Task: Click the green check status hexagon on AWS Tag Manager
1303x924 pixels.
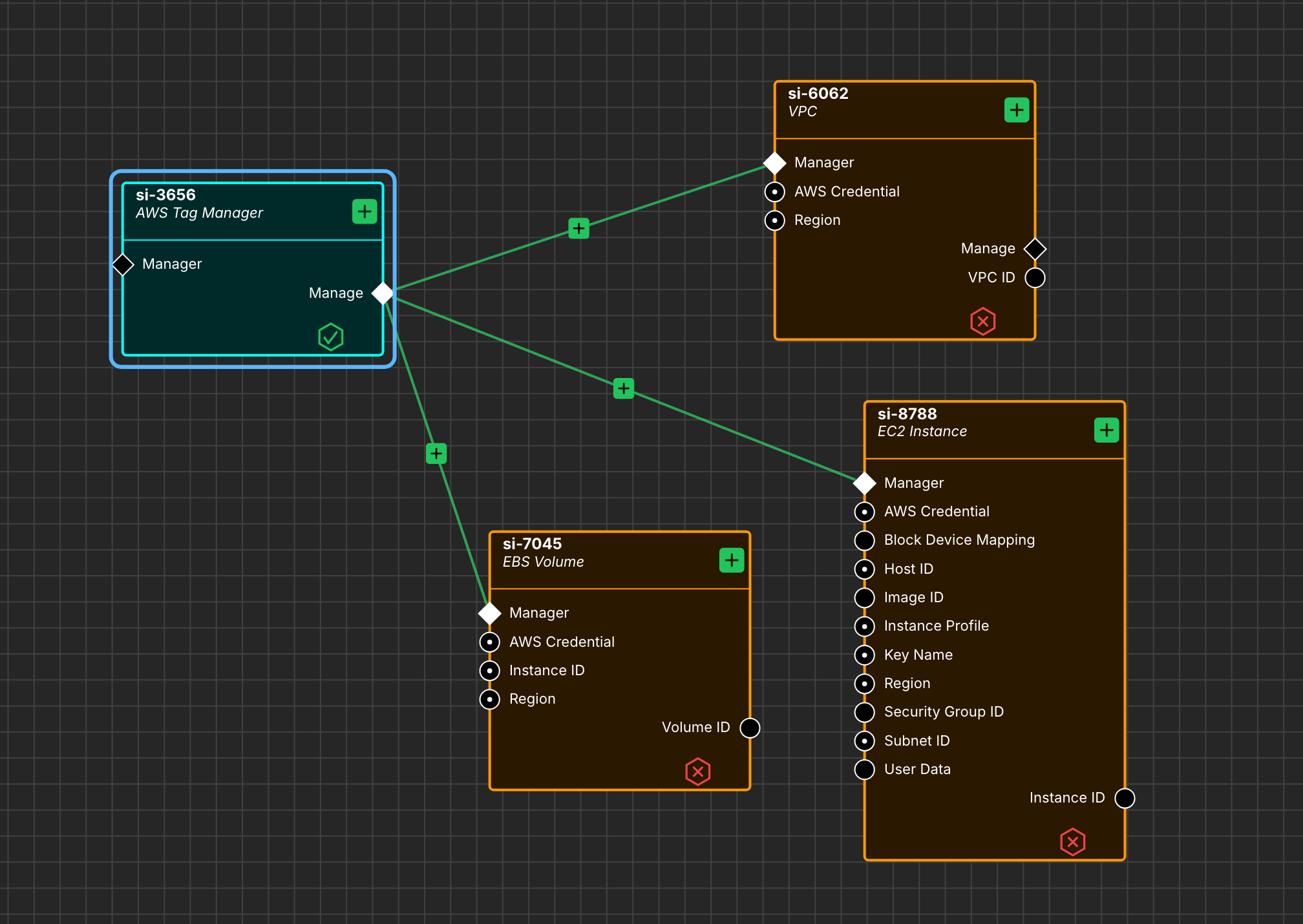Action: pyautogui.click(x=331, y=337)
